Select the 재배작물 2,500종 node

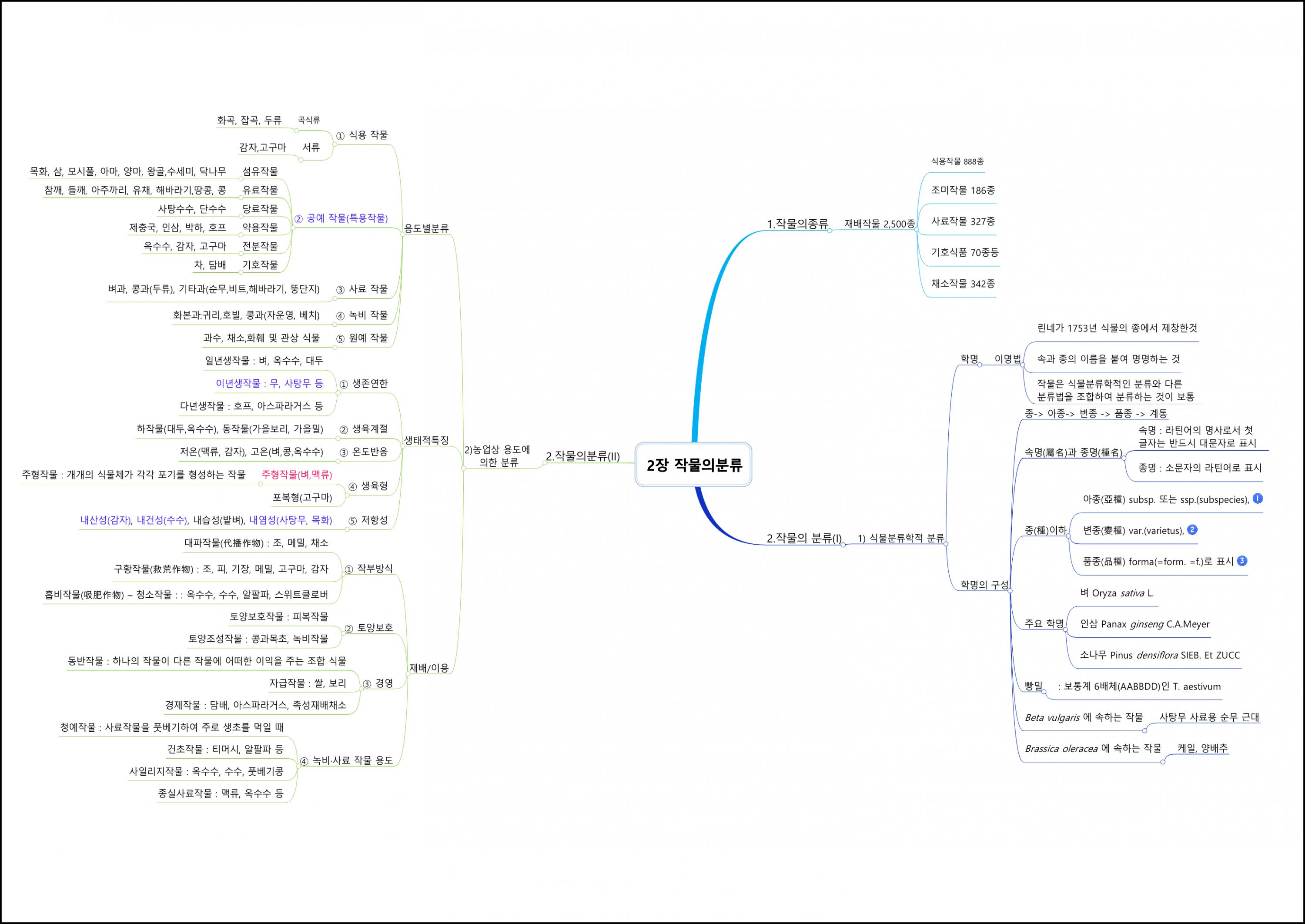(x=880, y=224)
